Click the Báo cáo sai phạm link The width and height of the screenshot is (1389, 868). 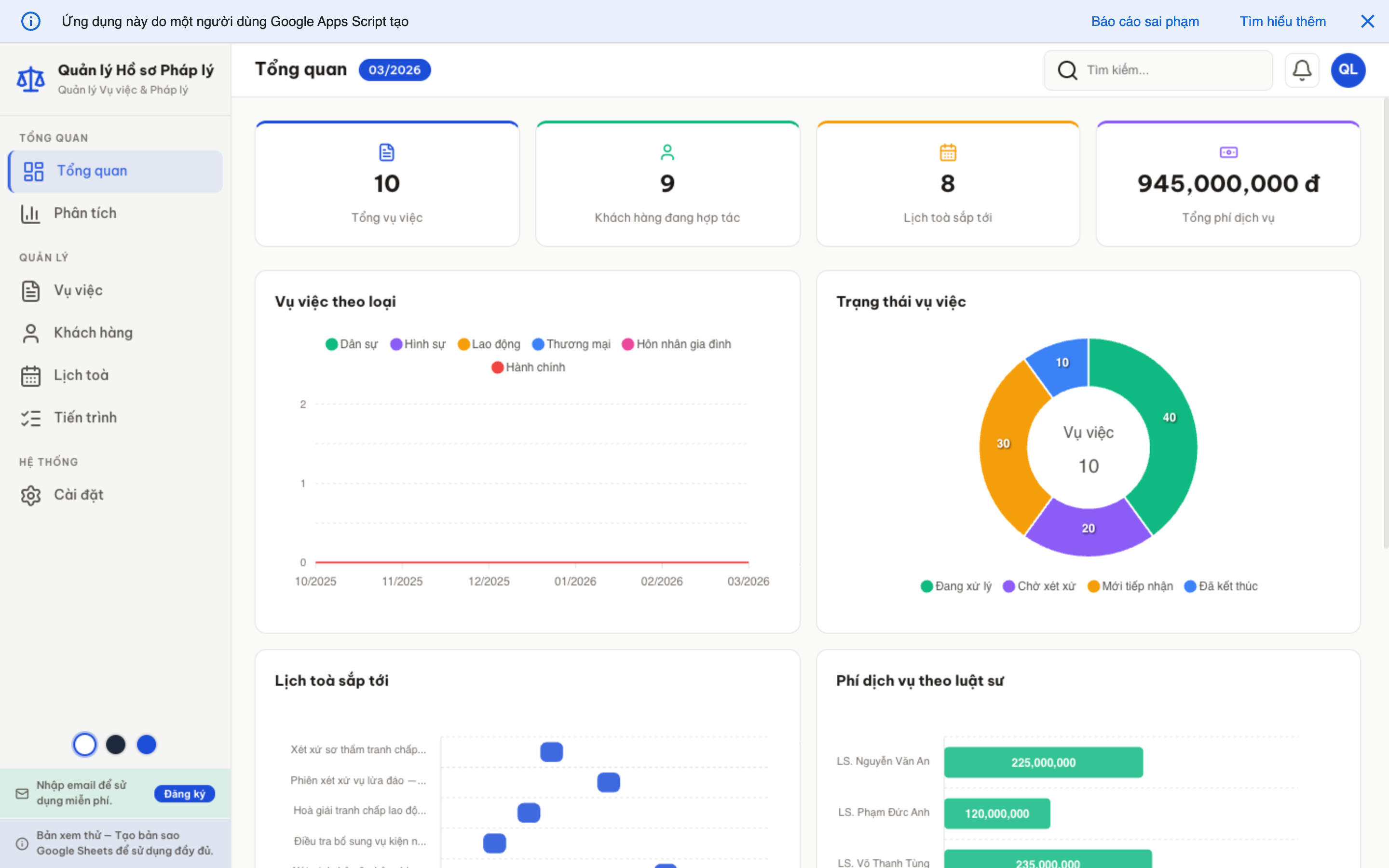click(x=1144, y=21)
